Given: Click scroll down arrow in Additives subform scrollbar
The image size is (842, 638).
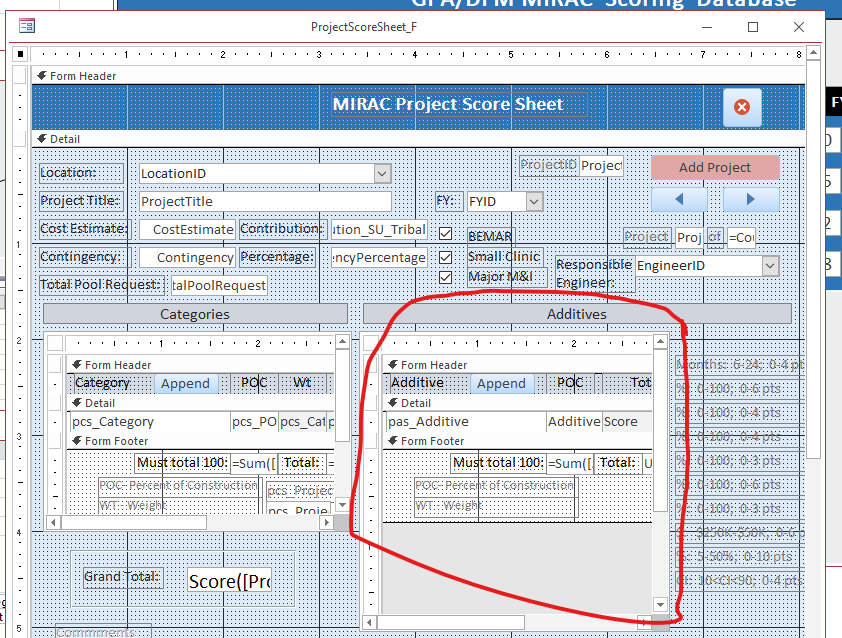Looking at the screenshot, I should pyautogui.click(x=660, y=605).
